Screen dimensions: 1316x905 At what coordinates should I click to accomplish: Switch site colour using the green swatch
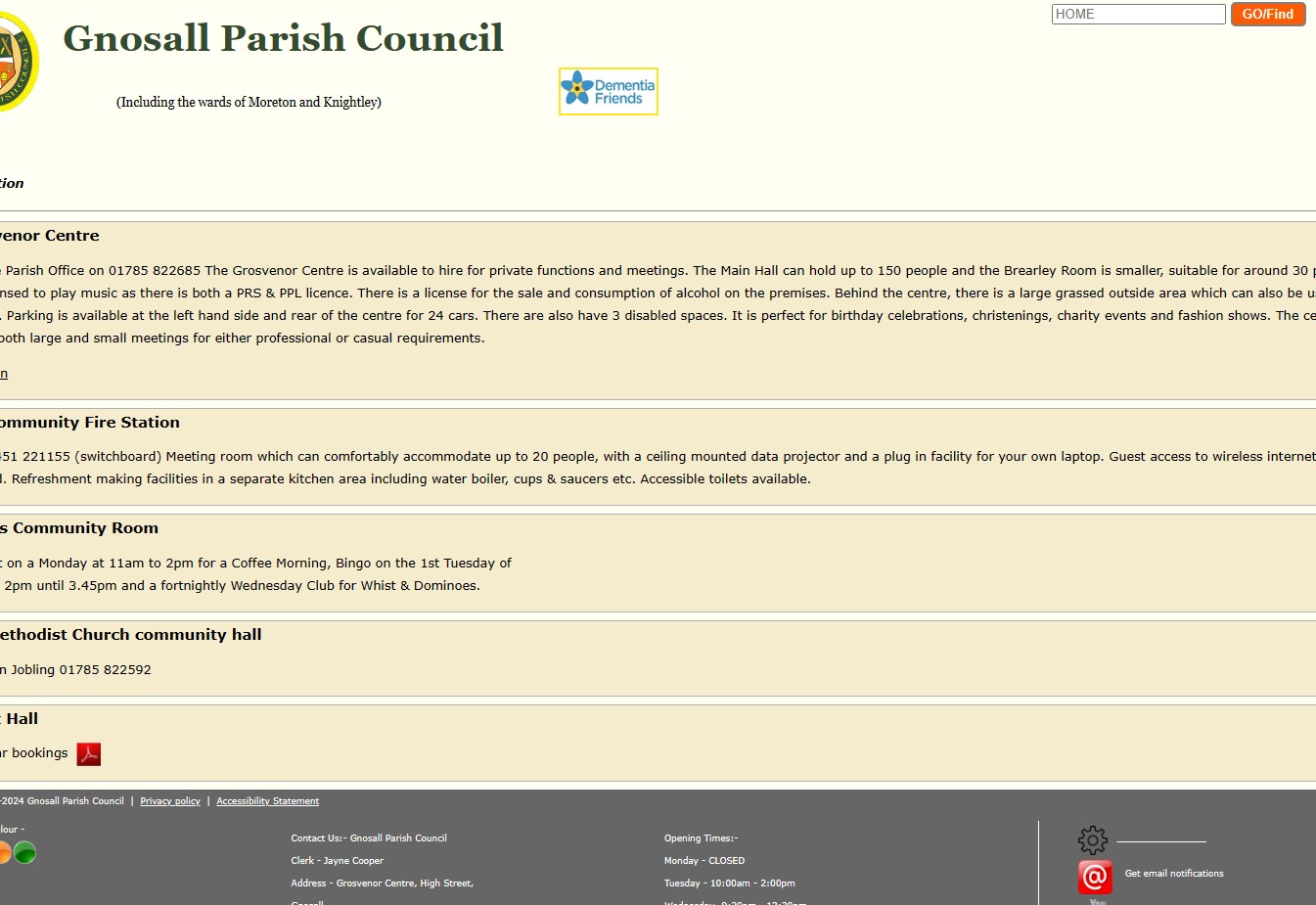click(25, 852)
